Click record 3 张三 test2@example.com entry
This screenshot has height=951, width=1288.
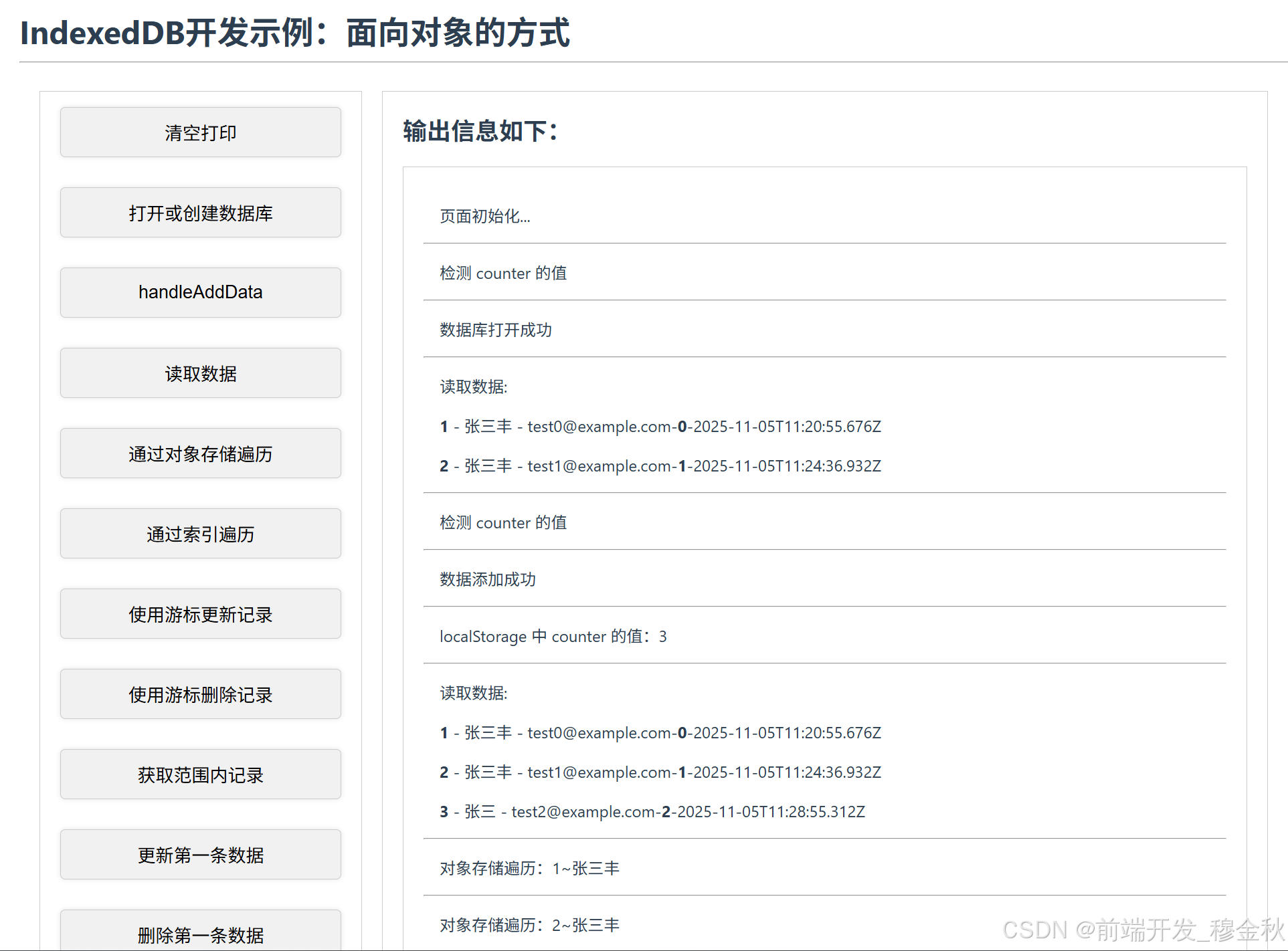652,811
